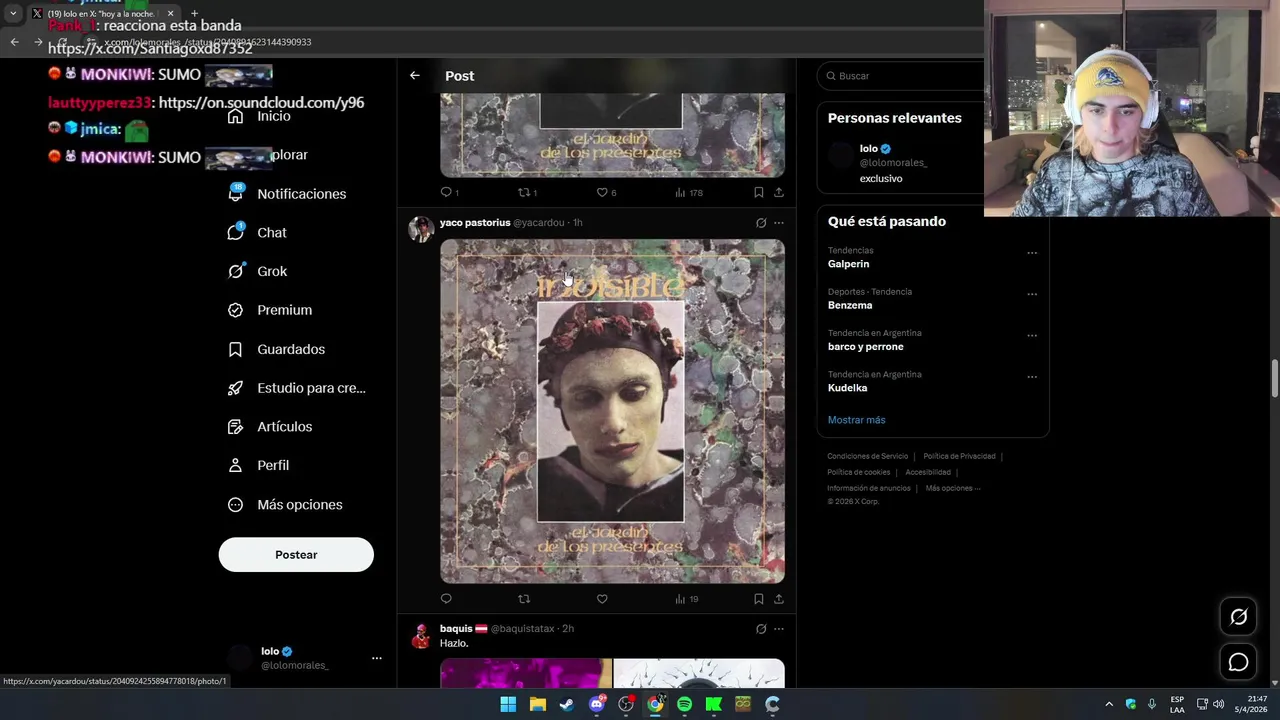Open File Explorer from taskbar
The image size is (1280, 720).
click(537, 704)
